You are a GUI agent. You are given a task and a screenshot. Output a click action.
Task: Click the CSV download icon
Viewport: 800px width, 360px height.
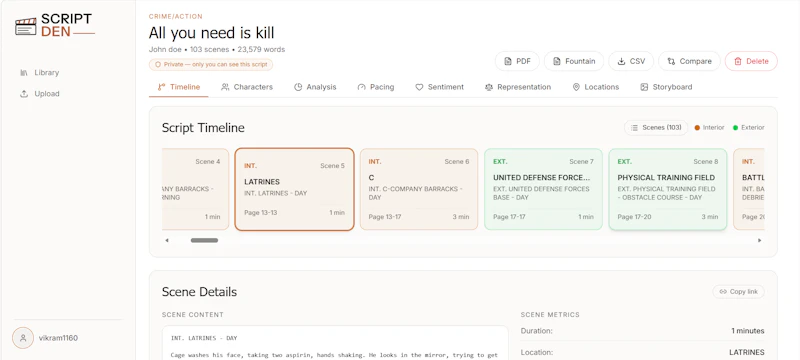pos(621,61)
